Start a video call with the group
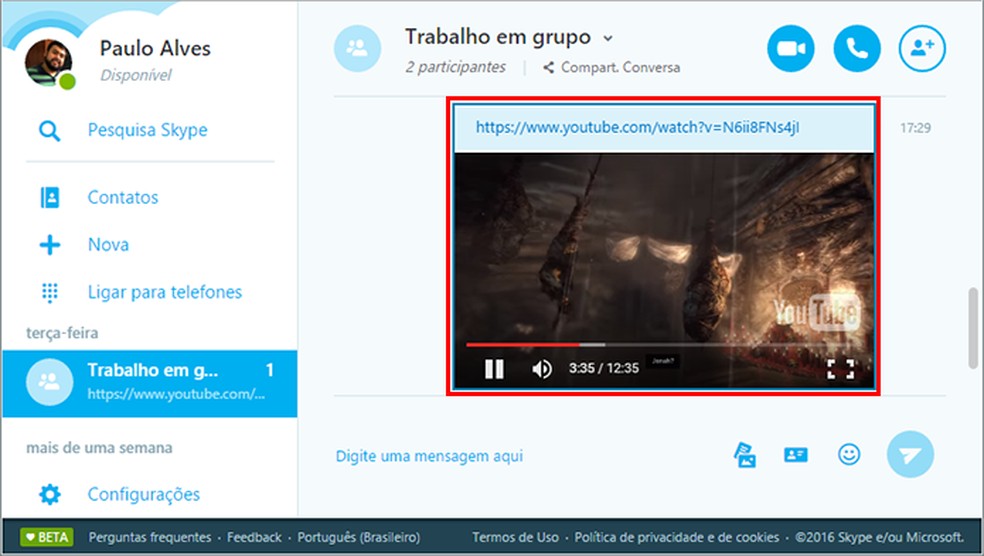984x556 pixels. 791,48
